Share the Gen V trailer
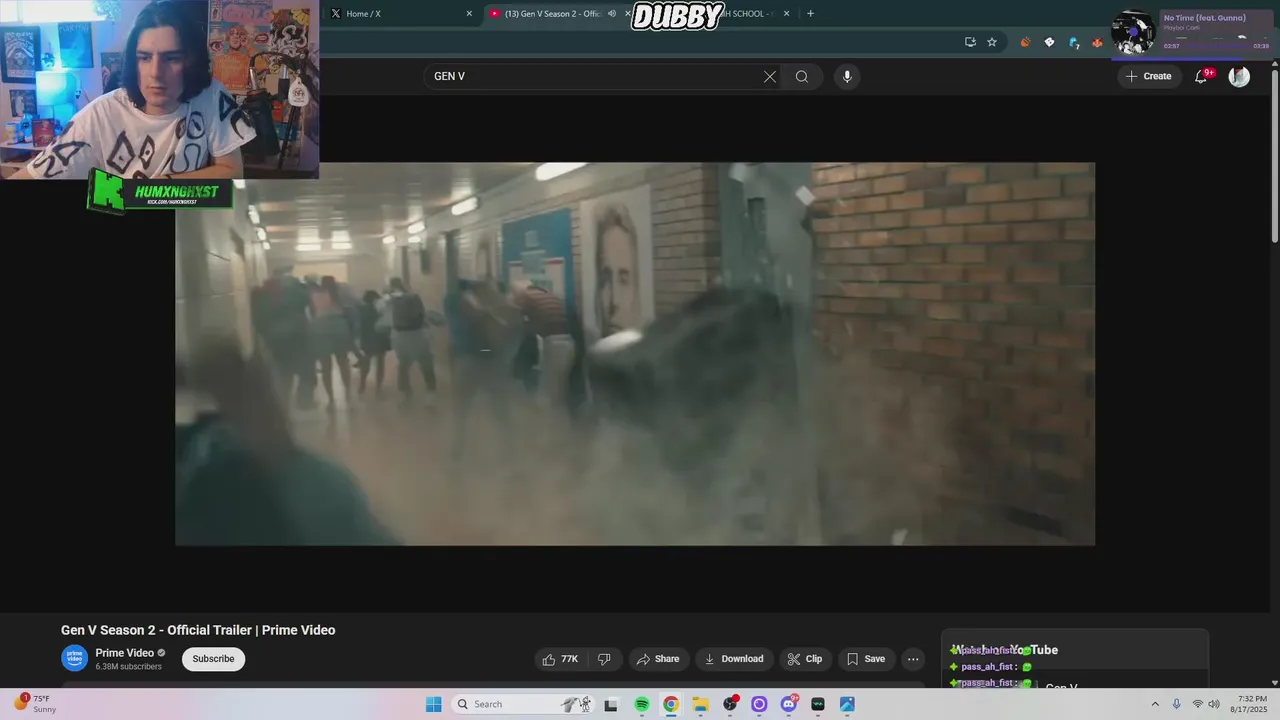 658,659
